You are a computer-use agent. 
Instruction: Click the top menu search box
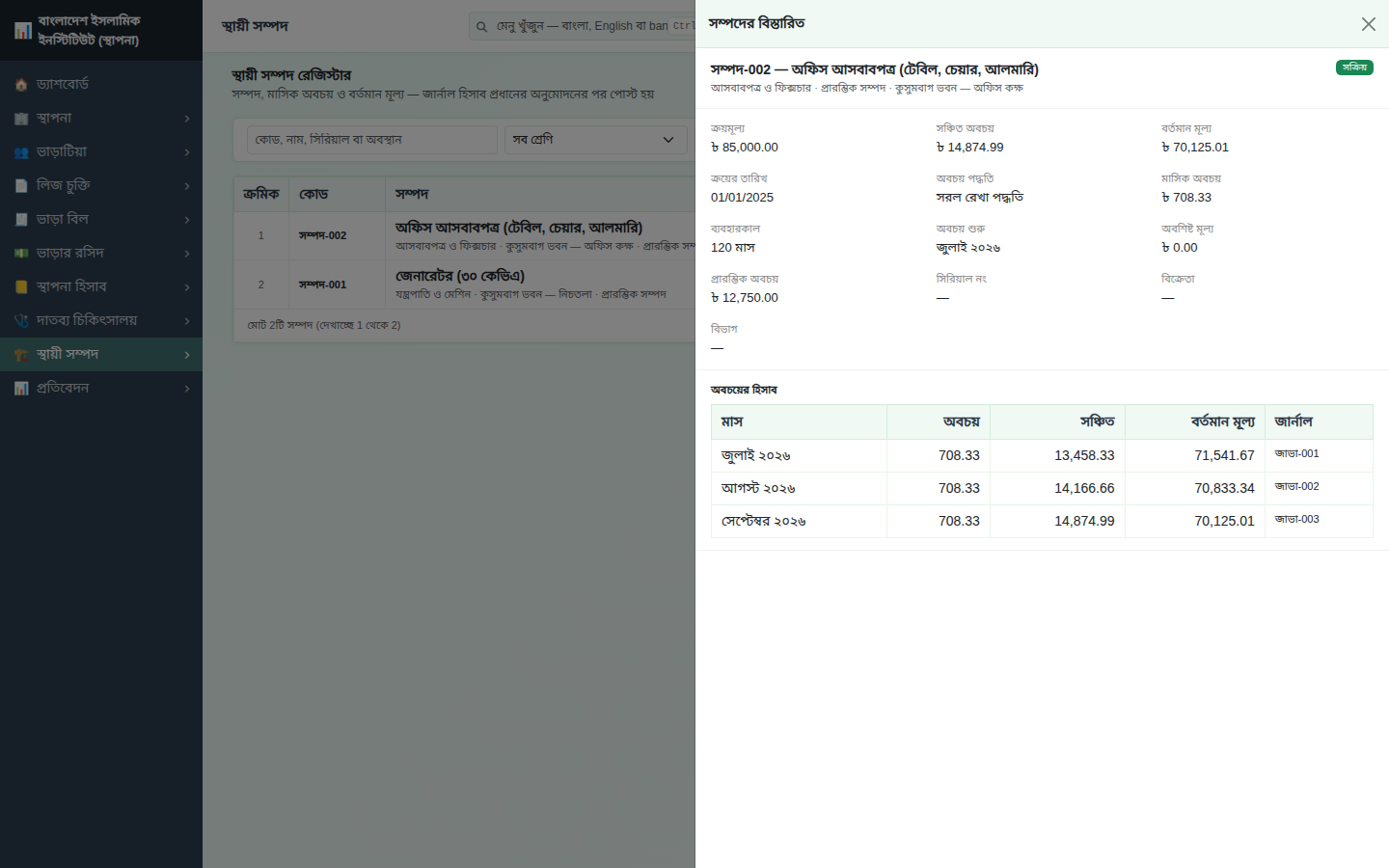tap(582, 26)
